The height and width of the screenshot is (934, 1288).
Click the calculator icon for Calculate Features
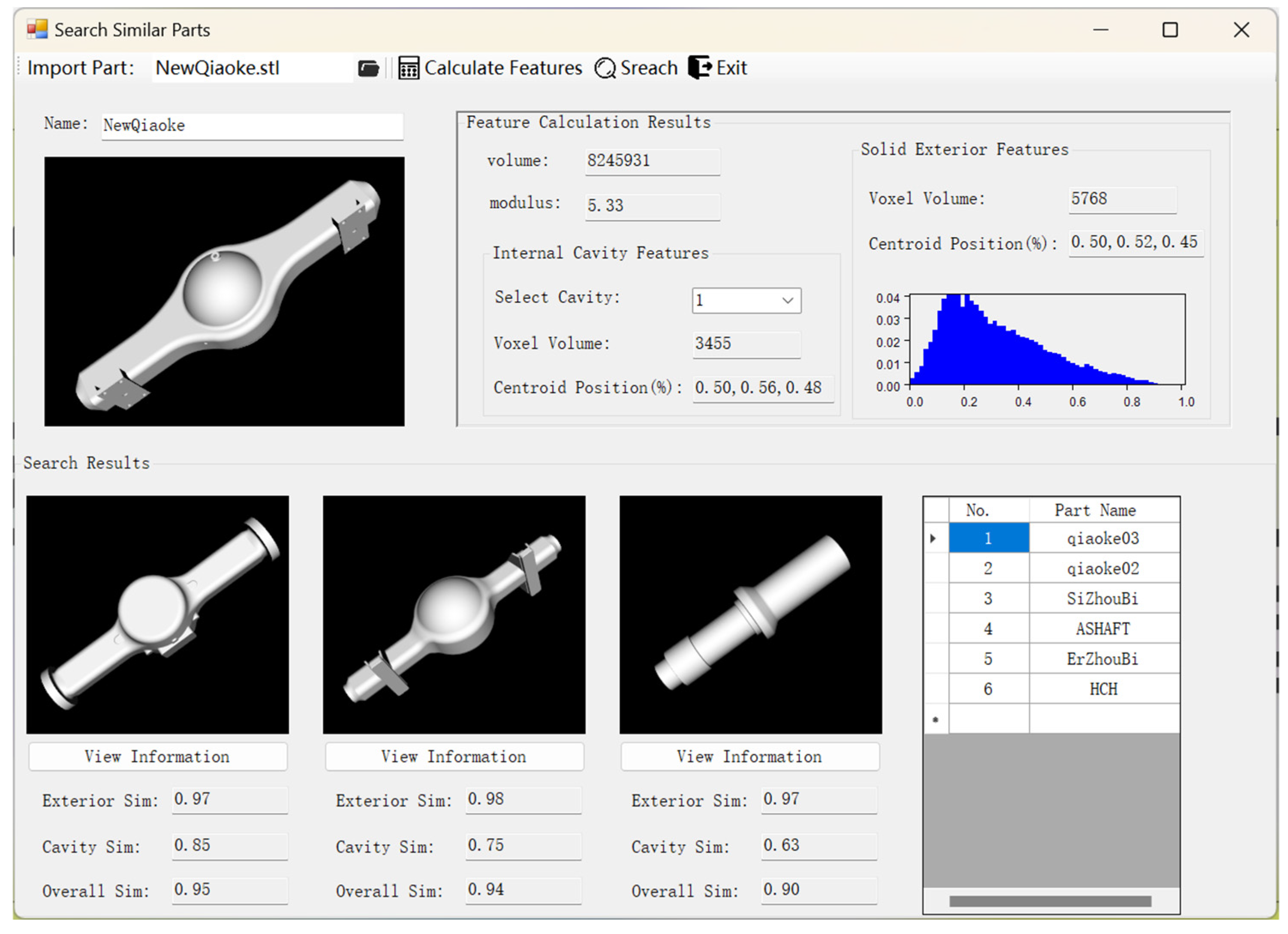pos(408,68)
